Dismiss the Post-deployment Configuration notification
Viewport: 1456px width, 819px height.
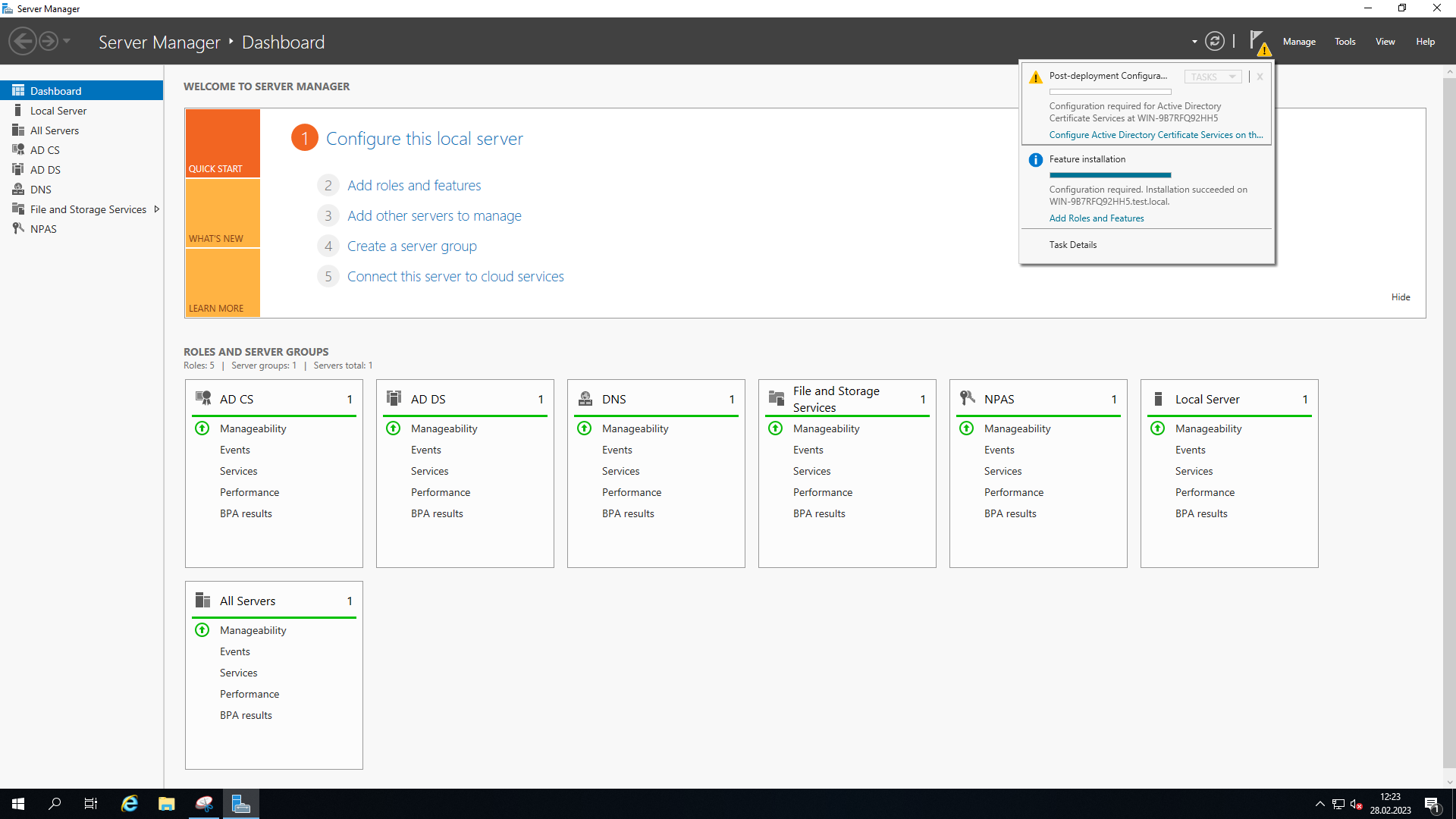click(1260, 77)
